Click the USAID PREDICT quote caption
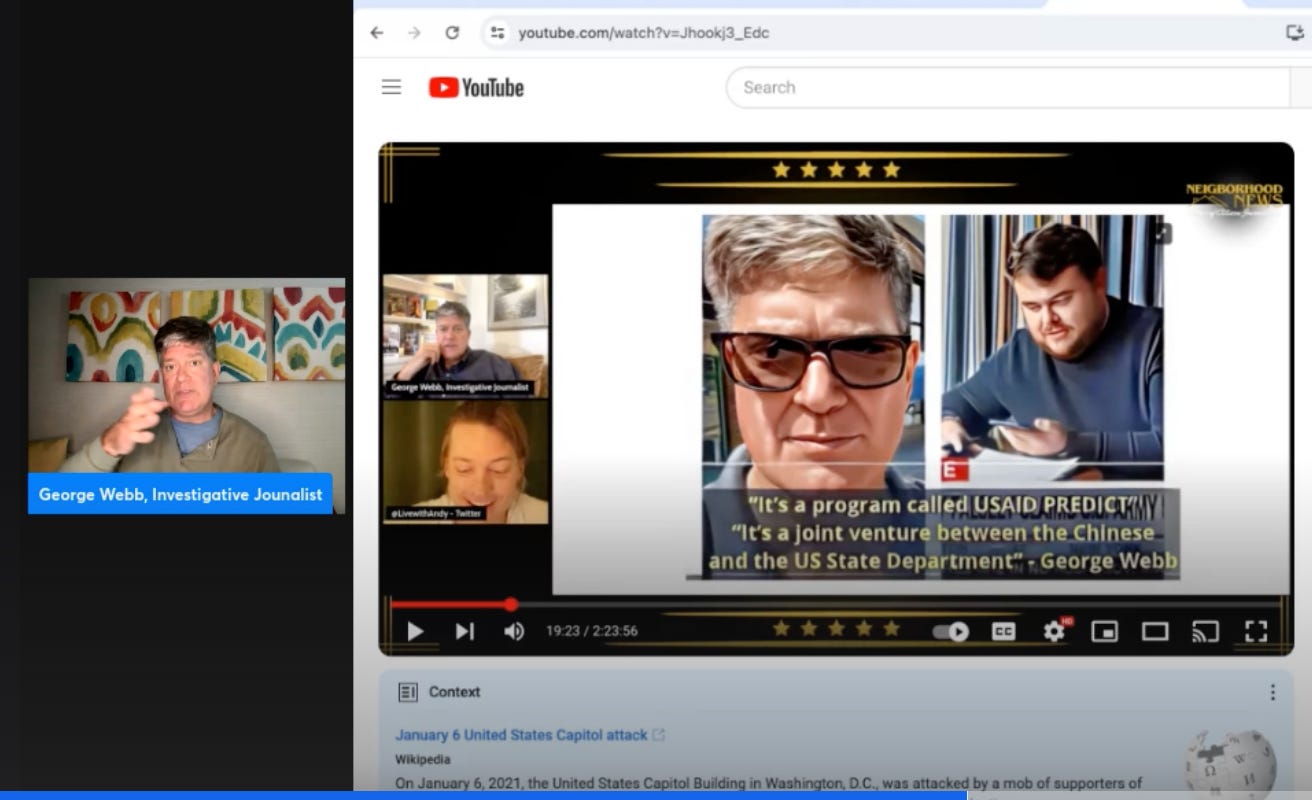The image size is (1312, 800). pyautogui.click(x=943, y=533)
